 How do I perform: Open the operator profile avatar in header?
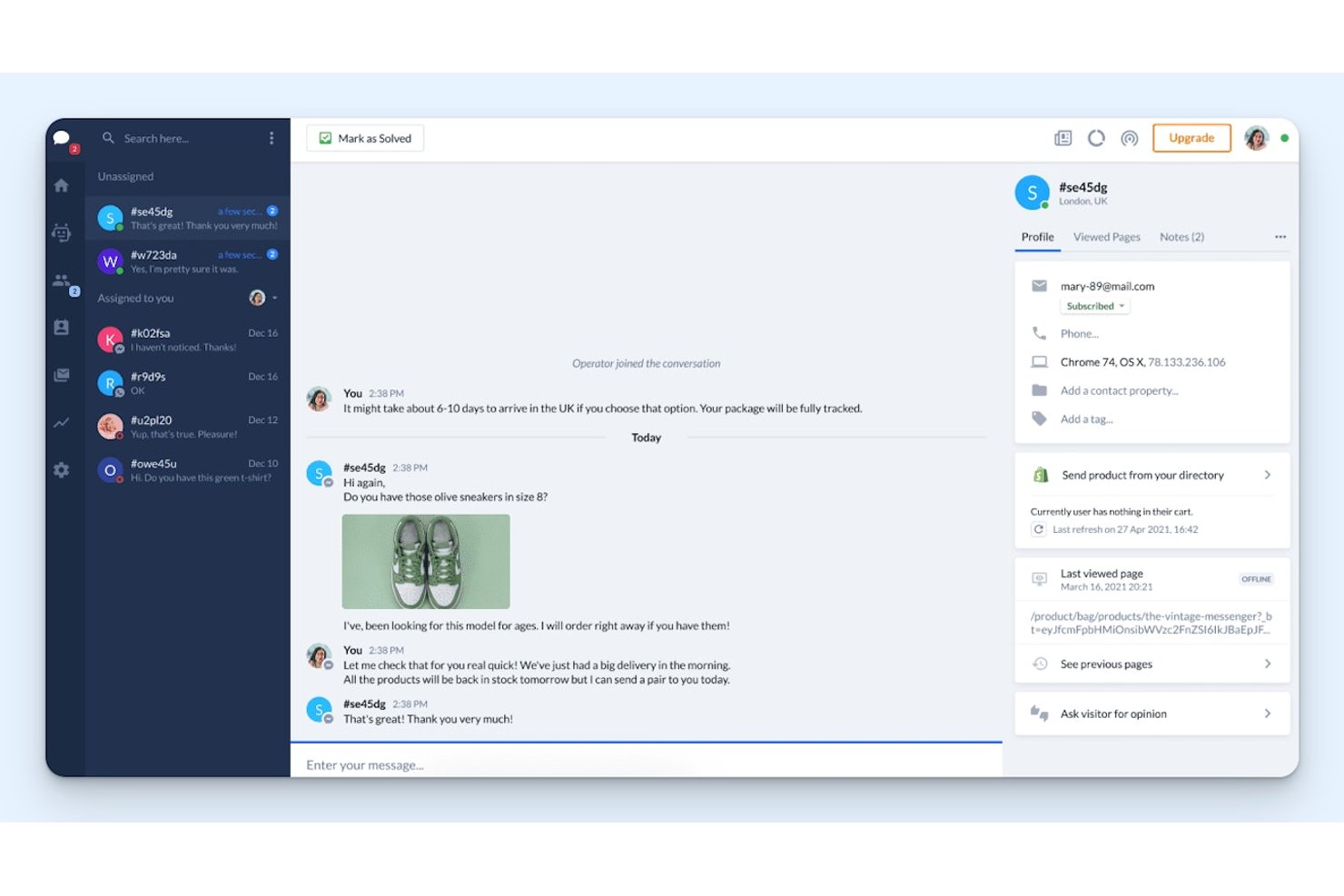(x=1256, y=138)
